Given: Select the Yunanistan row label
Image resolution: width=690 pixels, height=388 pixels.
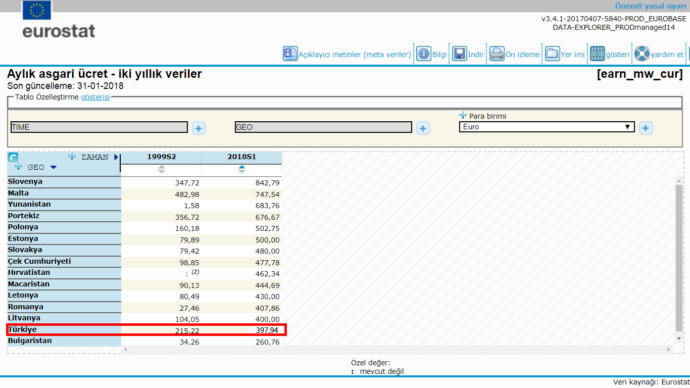Looking at the screenshot, I should 29,204.
